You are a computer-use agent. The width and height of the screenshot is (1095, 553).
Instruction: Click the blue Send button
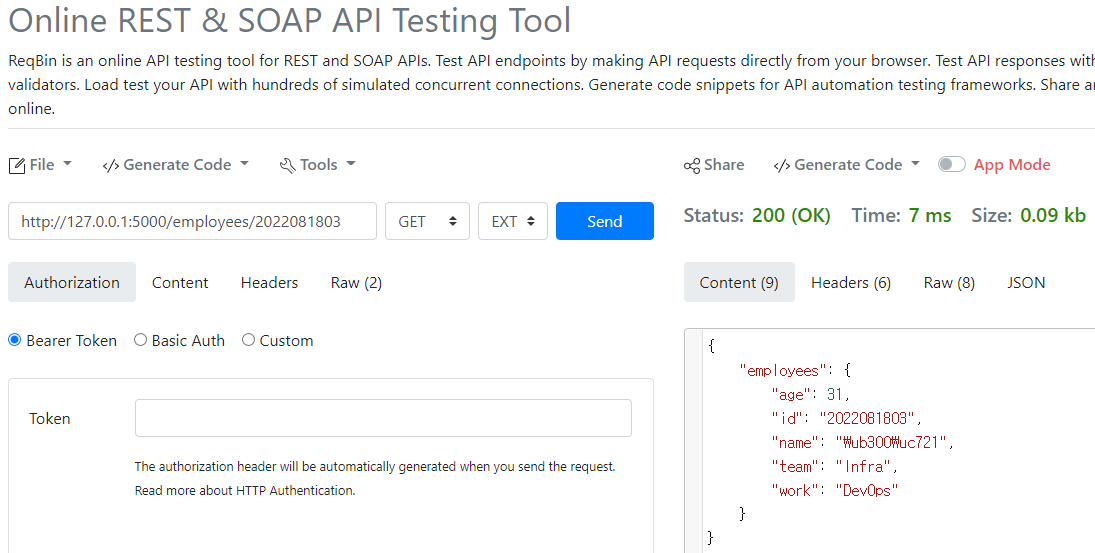(x=605, y=221)
